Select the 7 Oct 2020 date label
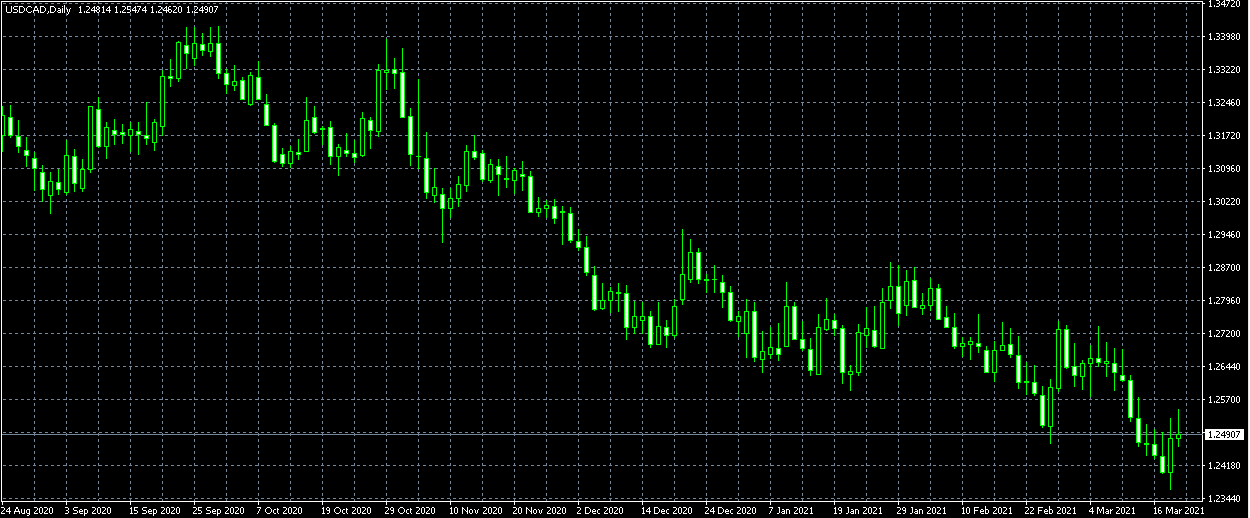Image resolution: width=1250 pixels, height=518 pixels. [279, 510]
